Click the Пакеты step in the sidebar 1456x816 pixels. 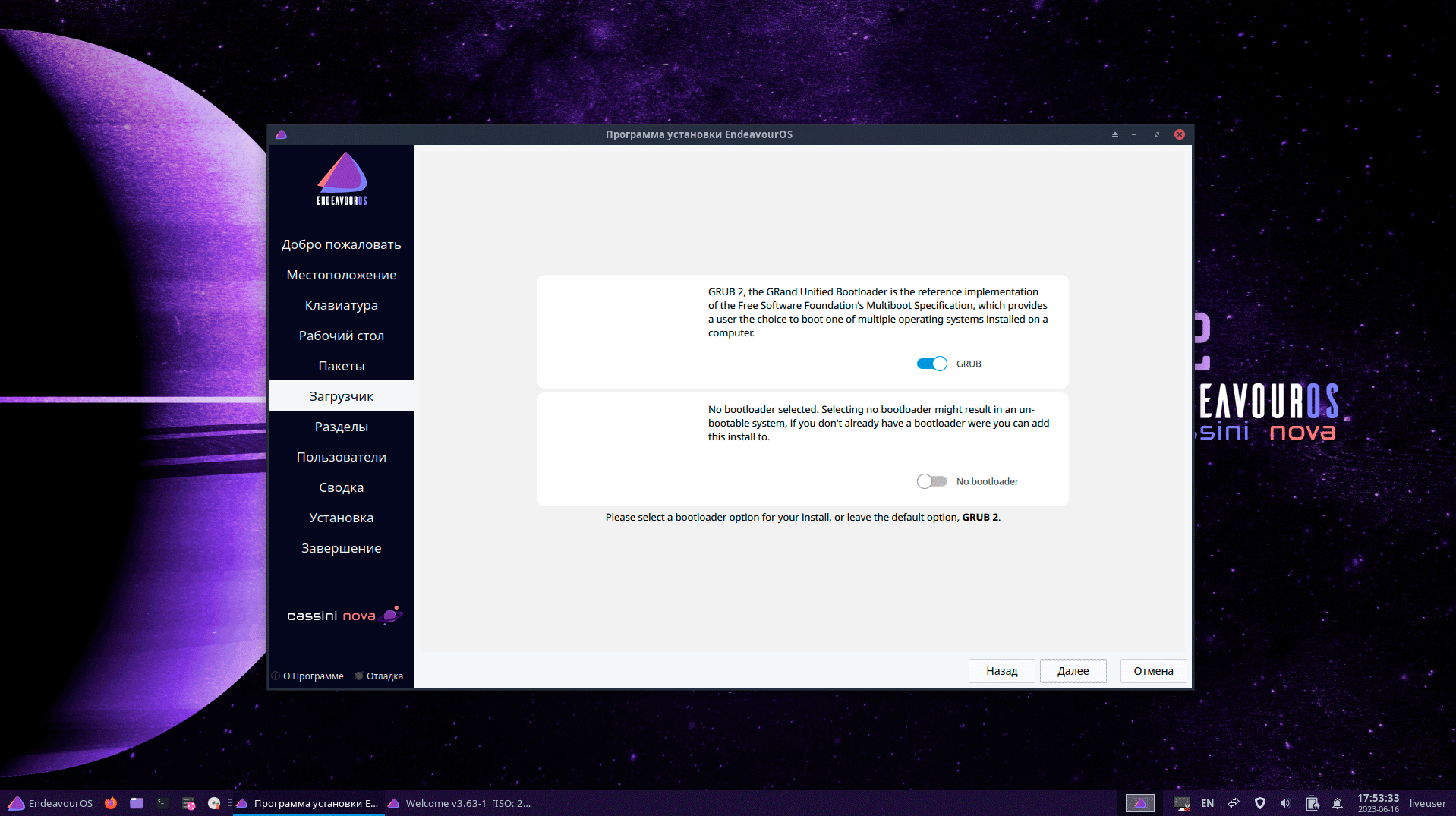(x=342, y=366)
